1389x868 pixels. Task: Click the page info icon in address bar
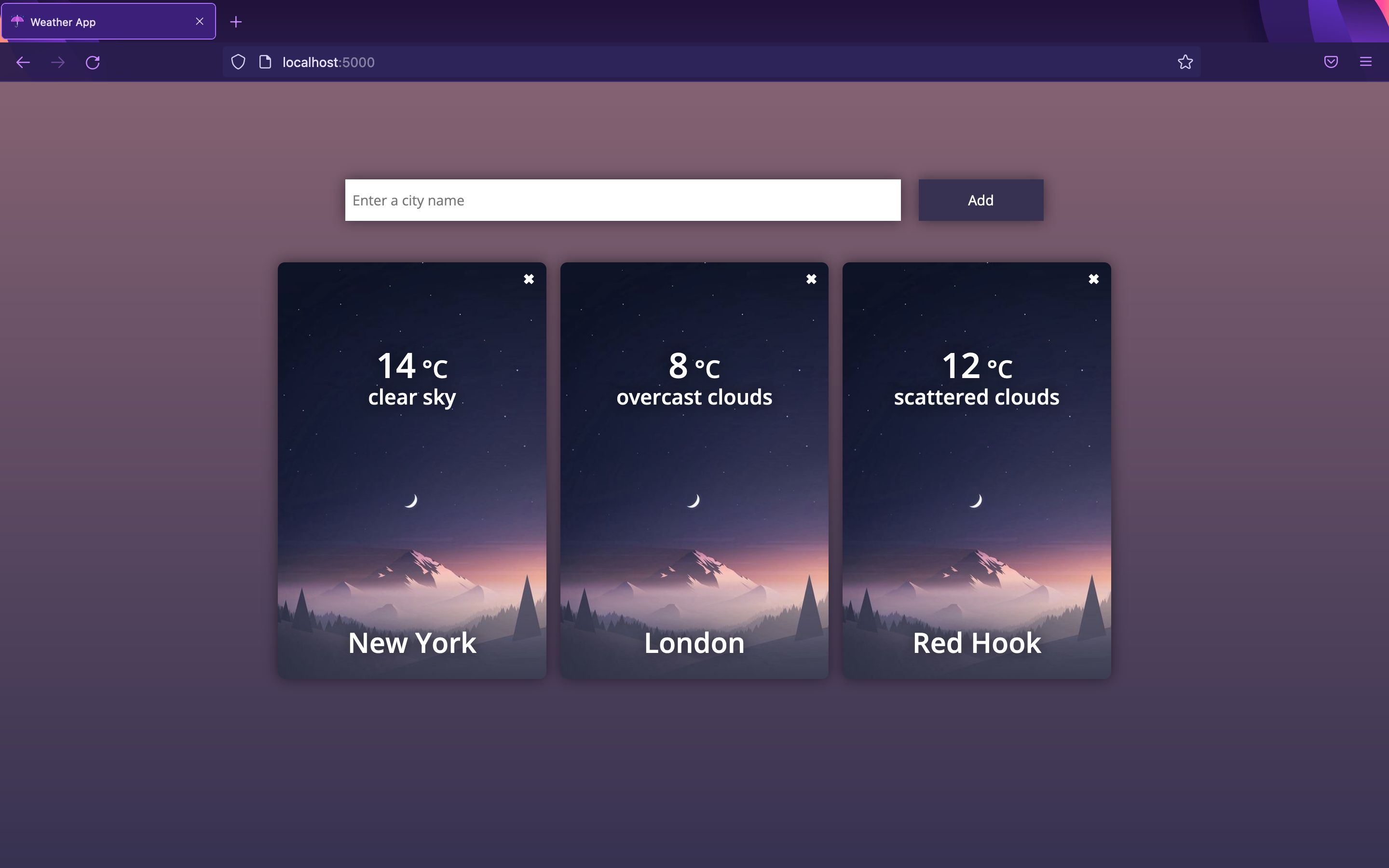265,62
